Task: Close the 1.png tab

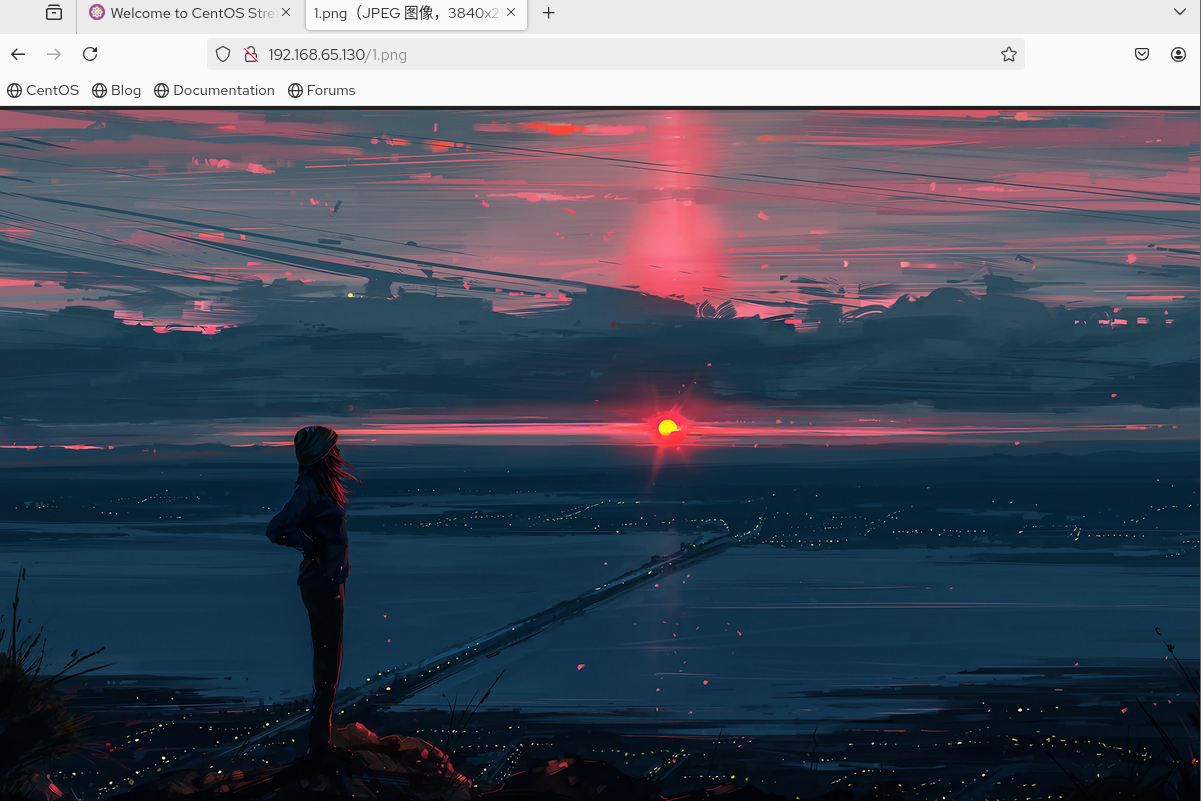Action: point(511,13)
